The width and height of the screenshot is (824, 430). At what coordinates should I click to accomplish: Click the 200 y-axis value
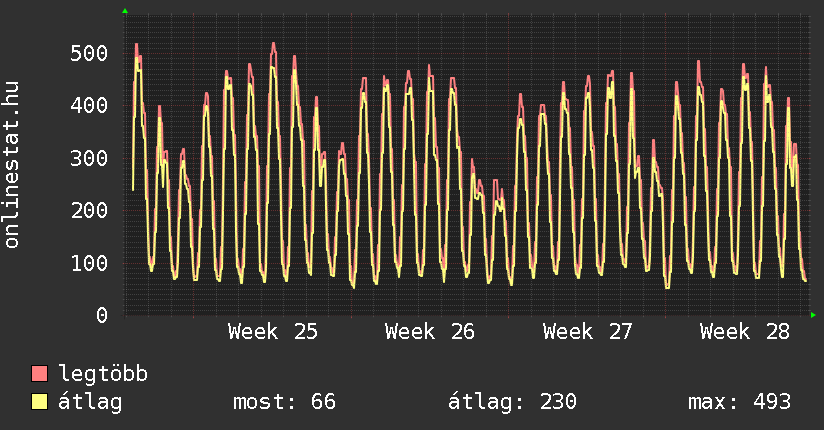(x=89, y=210)
